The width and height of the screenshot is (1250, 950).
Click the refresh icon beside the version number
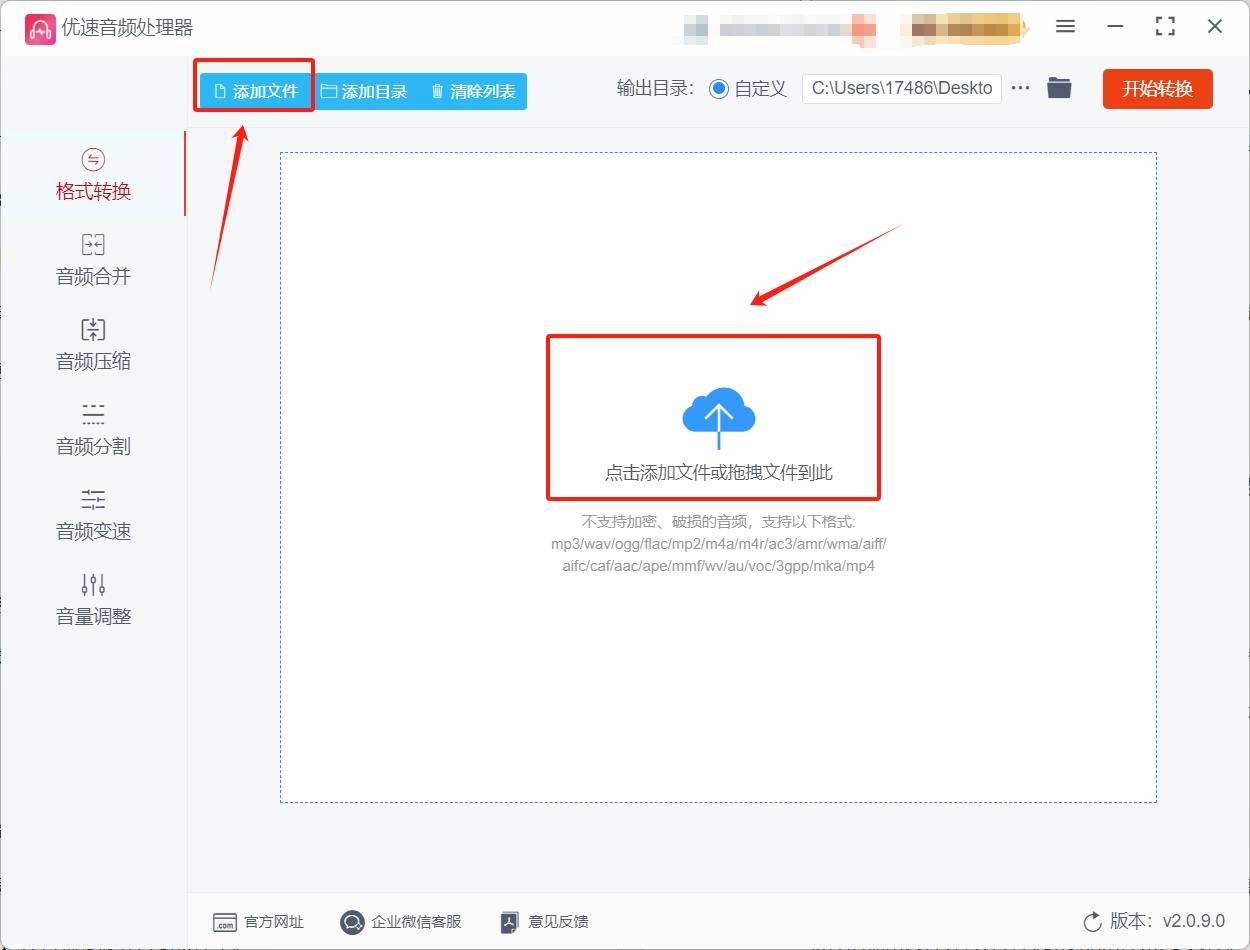pyautogui.click(x=1091, y=923)
